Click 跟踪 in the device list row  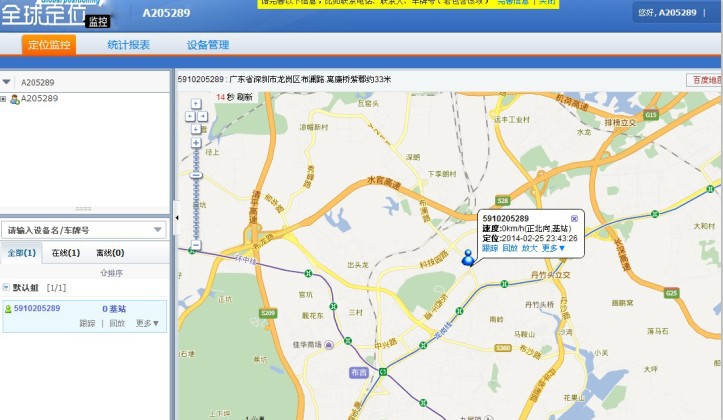pos(87,323)
